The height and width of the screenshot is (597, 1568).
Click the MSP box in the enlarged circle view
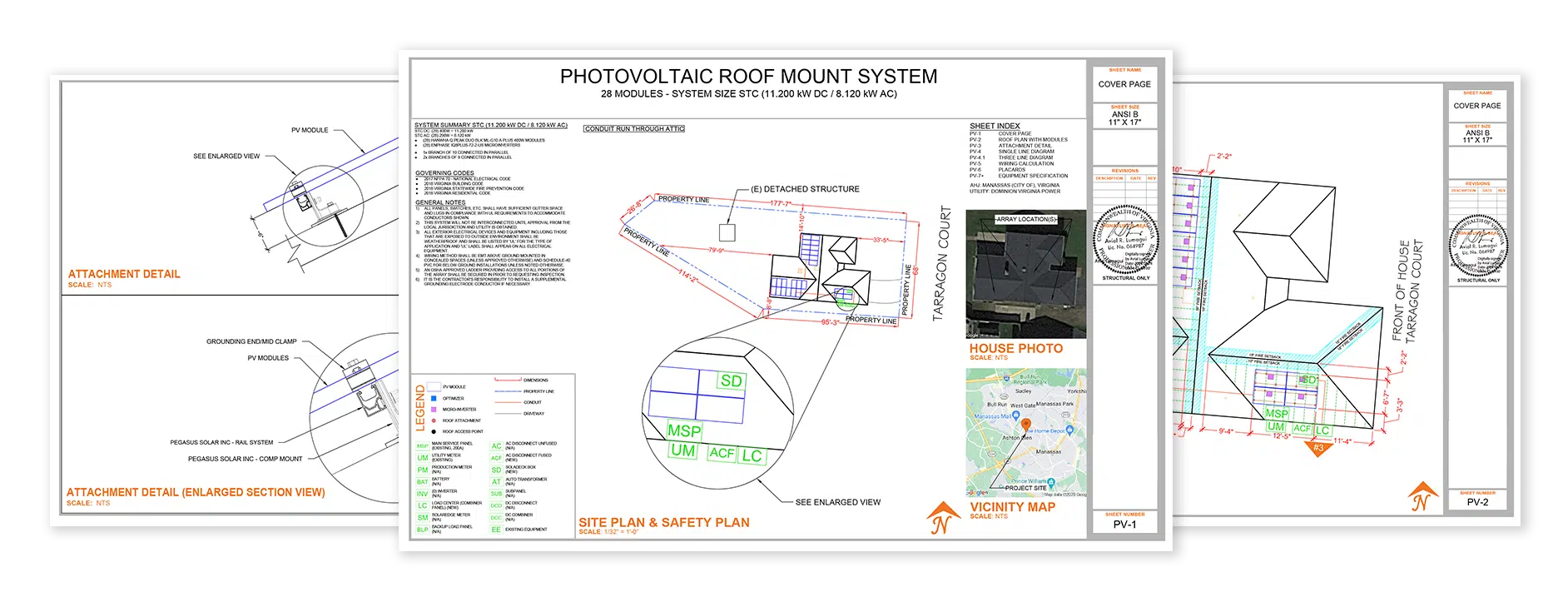coord(684,430)
